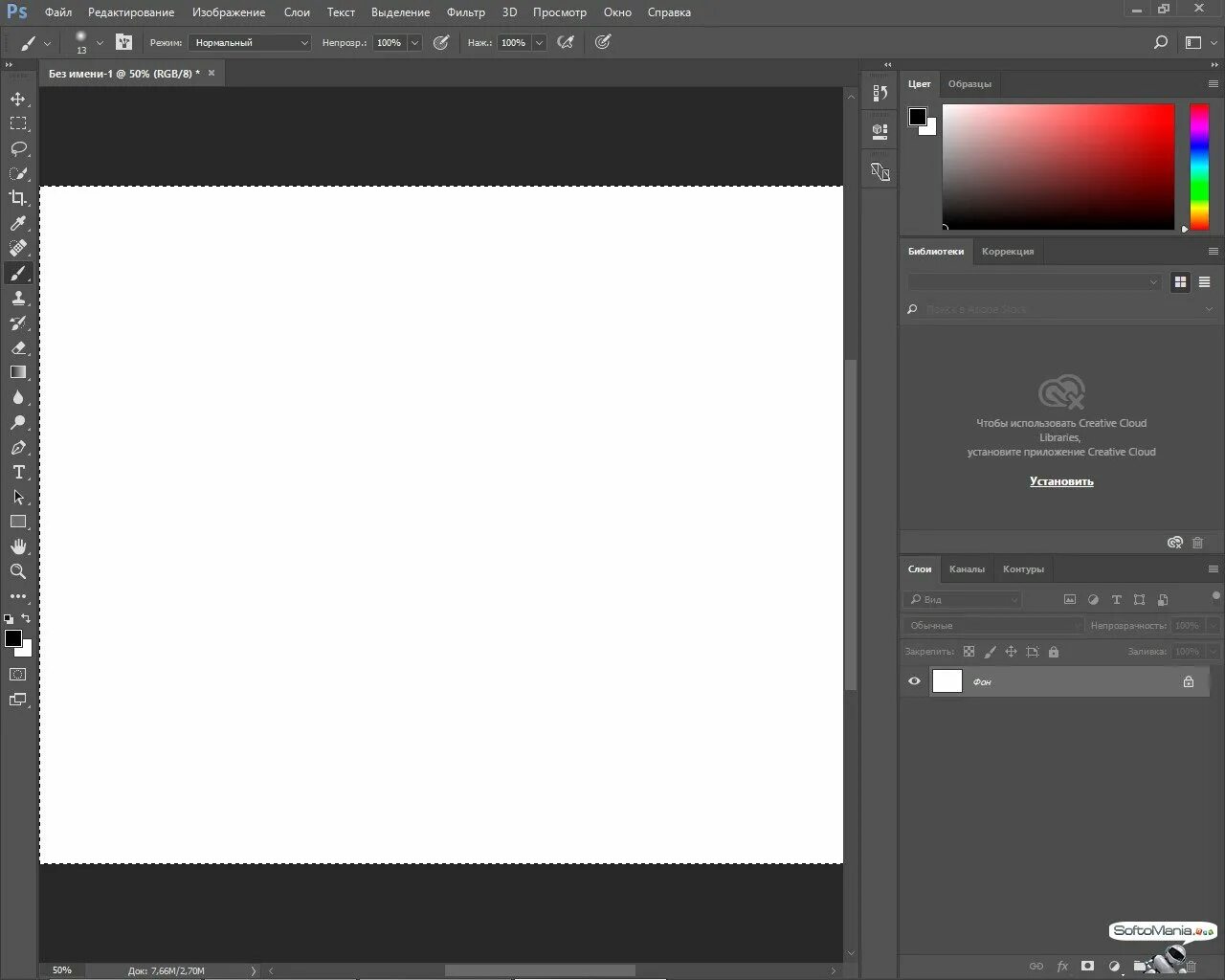Open the Режим blending mode dropdown
Image resolution: width=1225 pixels, height=980 pixels.
[250, 42]
